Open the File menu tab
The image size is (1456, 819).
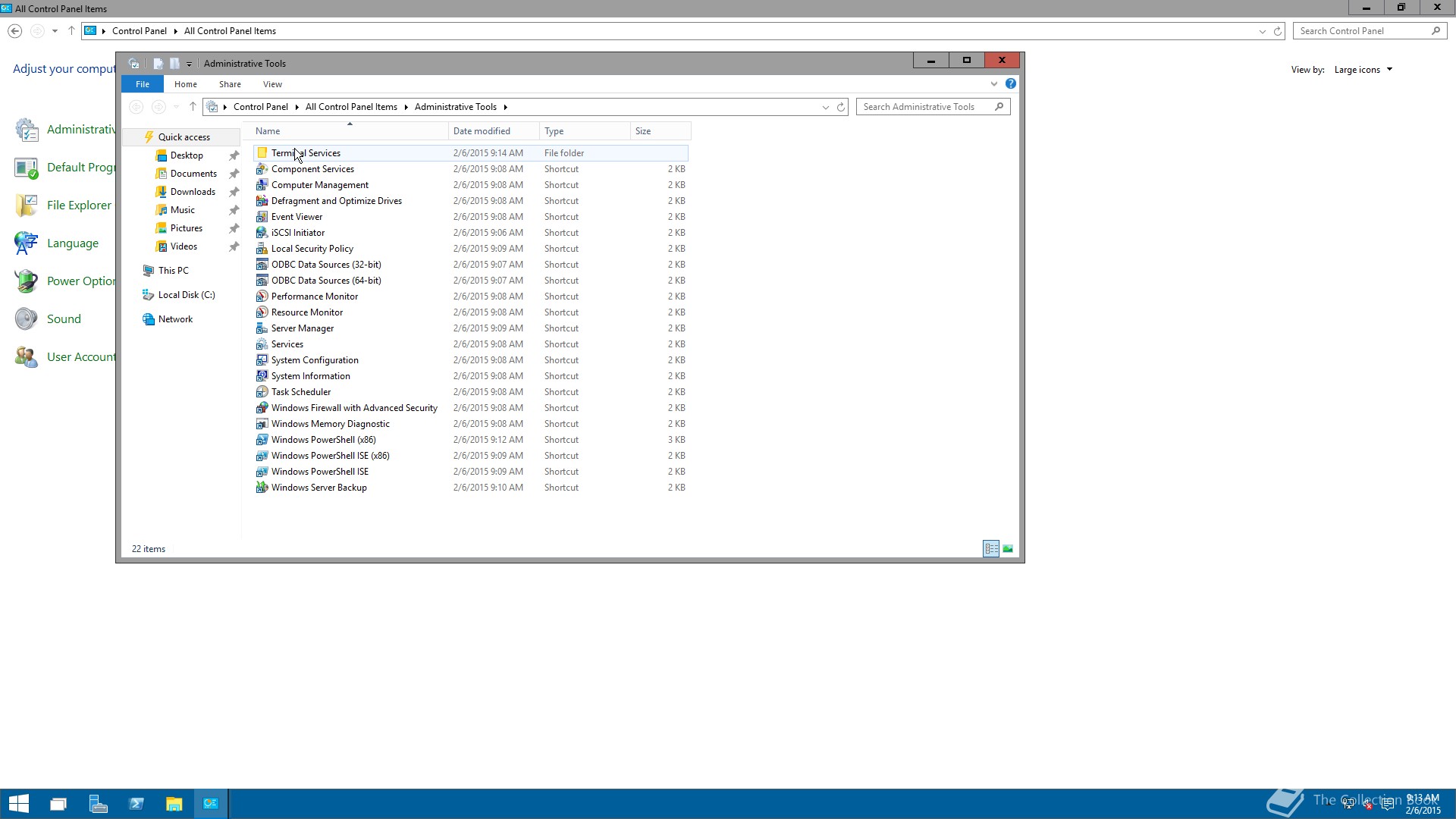[x=143, y=84]
